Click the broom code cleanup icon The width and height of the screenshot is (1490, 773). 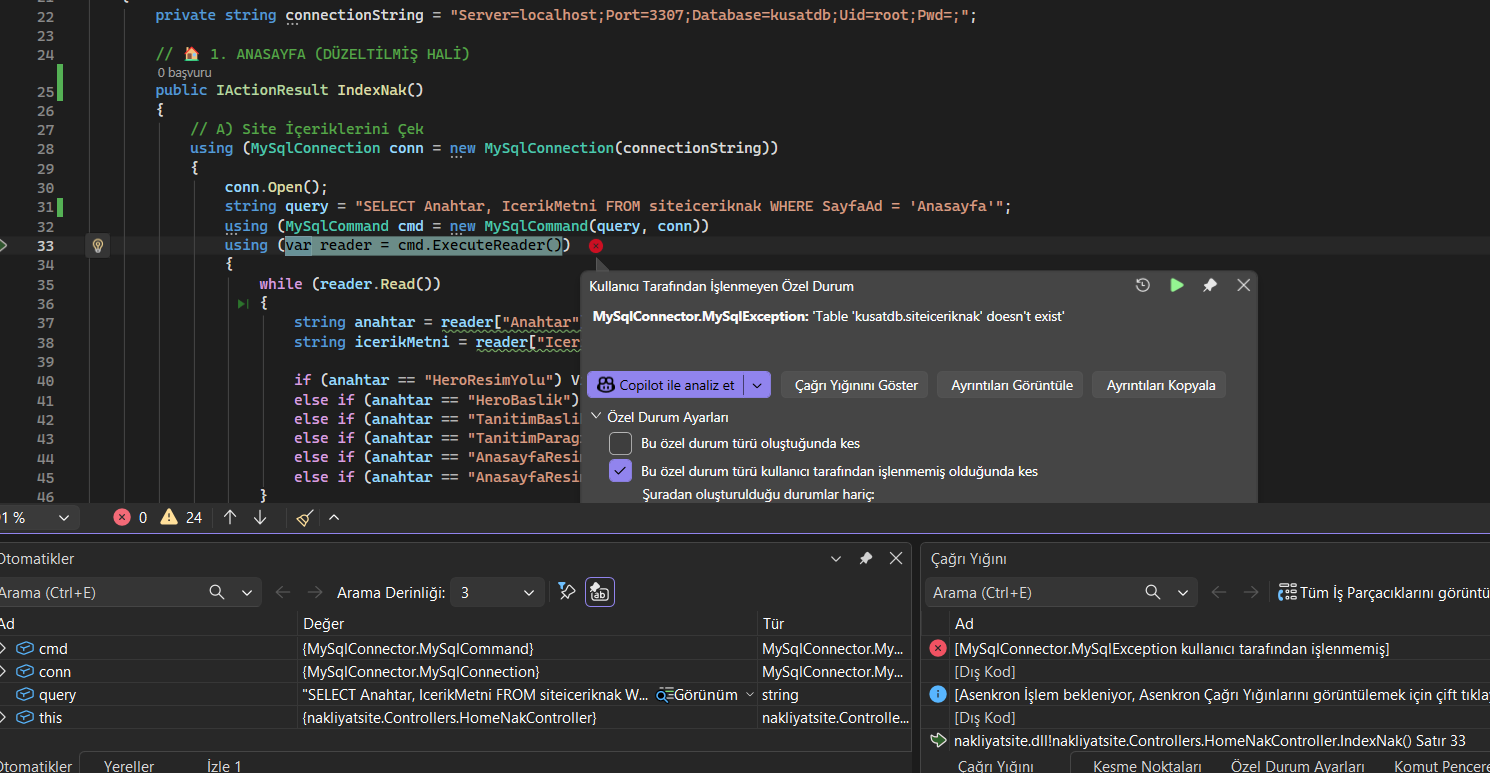[305, 518]
